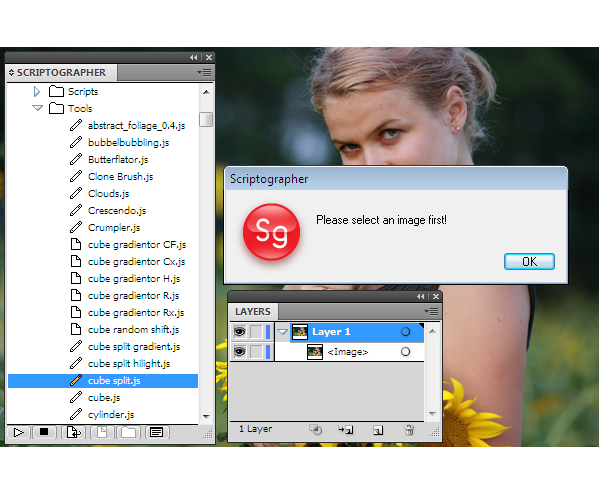Select cube gradientor H.js file

pos(134,279)
